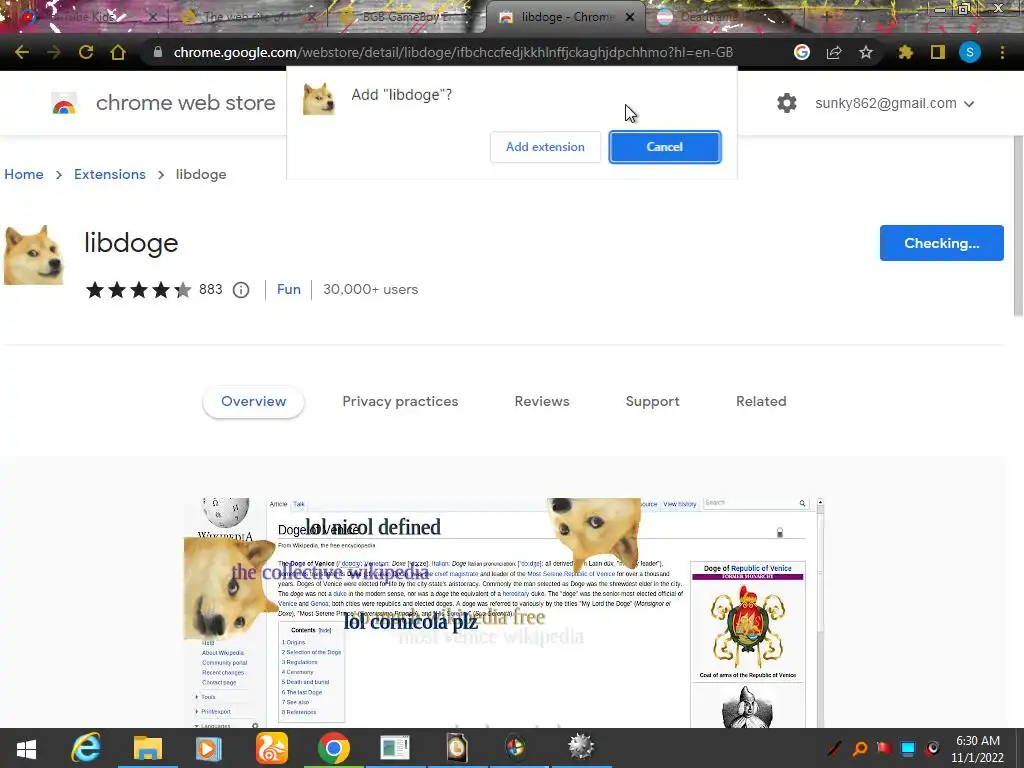
Task: Click the 883 ratings count
Action: pos(210,289)
